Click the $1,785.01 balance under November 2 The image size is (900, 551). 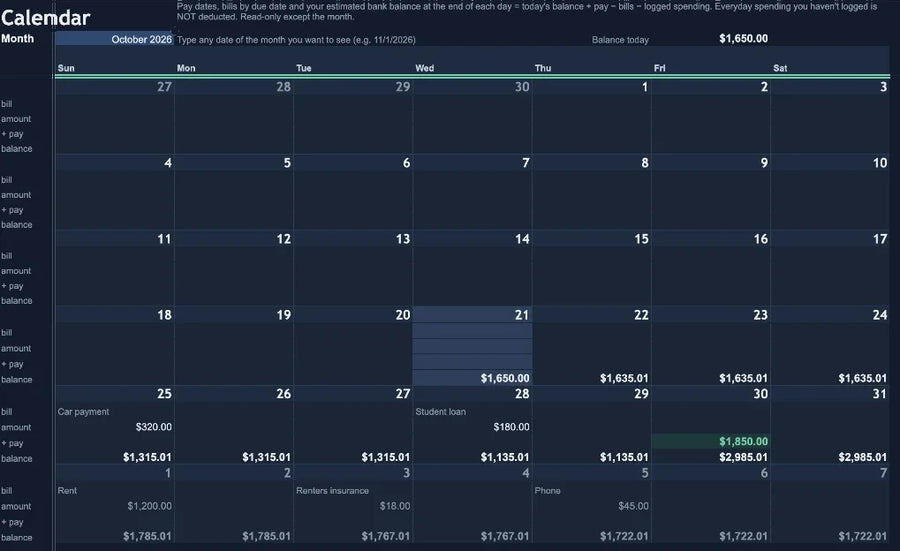point(266,536)
